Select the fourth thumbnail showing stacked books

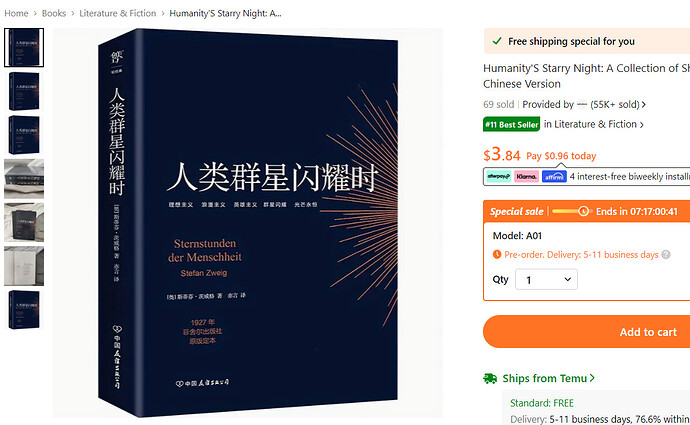click(x=24, y=179)
